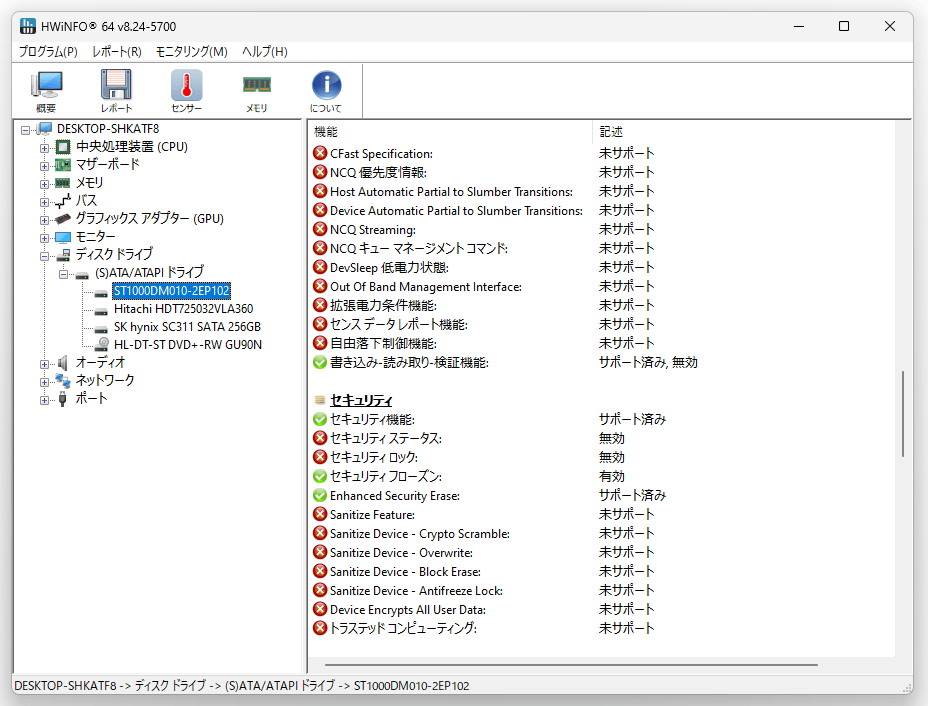Open the について info icon

tap(326, 91)
